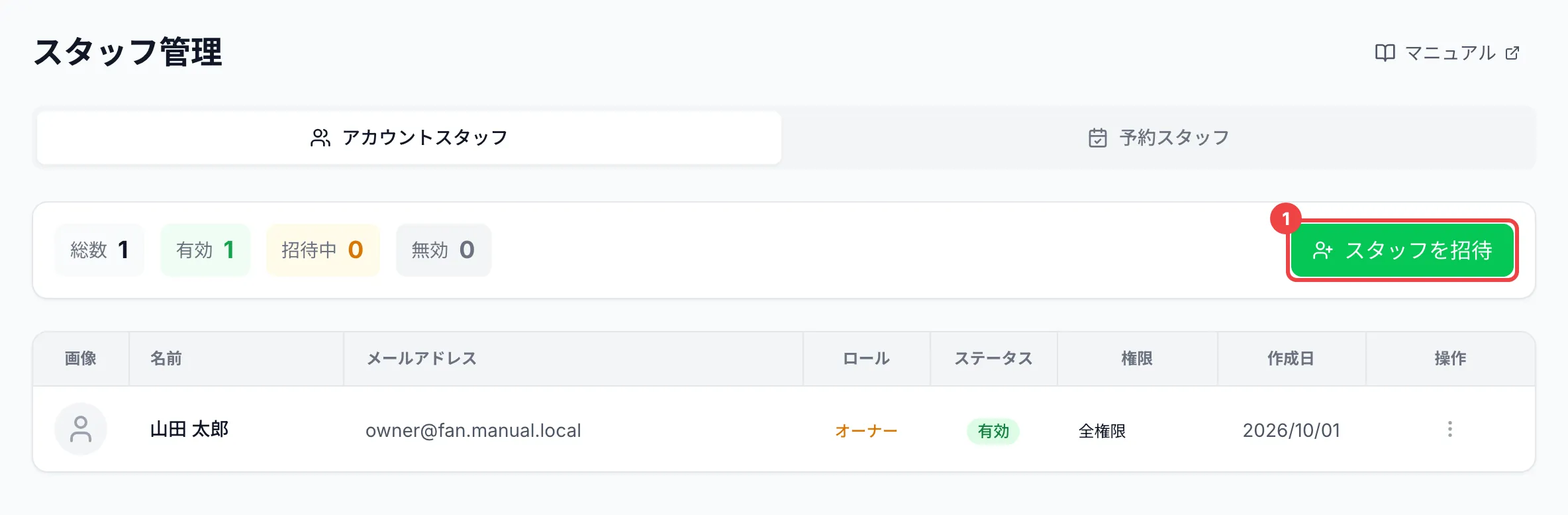Click the 総数 1 stat badge
This screenshot has width=1568, height=515.
pyautogui.click(x=99, y=250)
